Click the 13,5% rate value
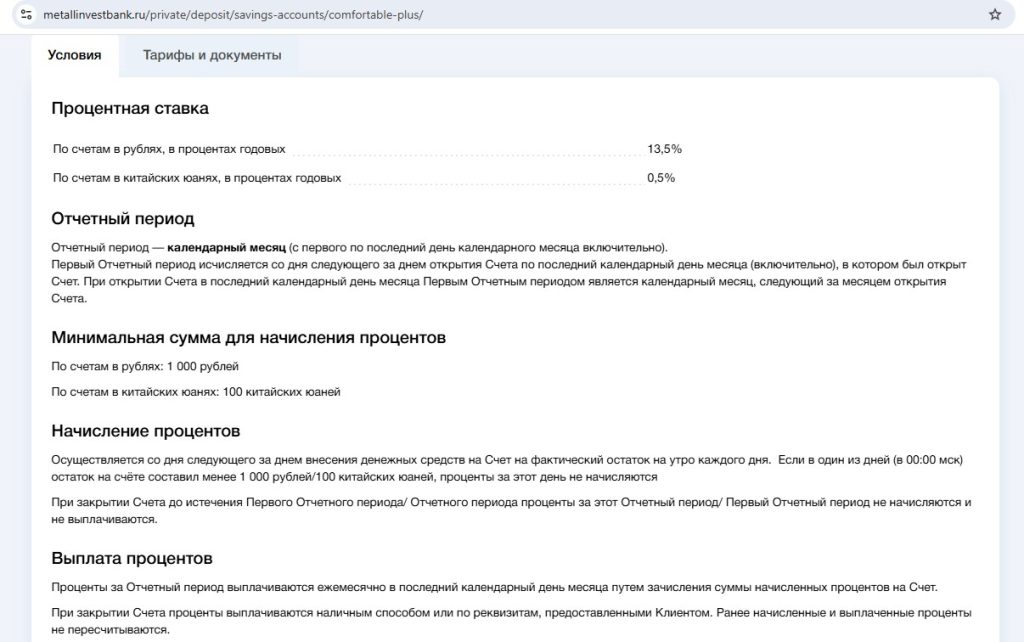Screen dimensions: 1024x642 (x=664, y=149)
